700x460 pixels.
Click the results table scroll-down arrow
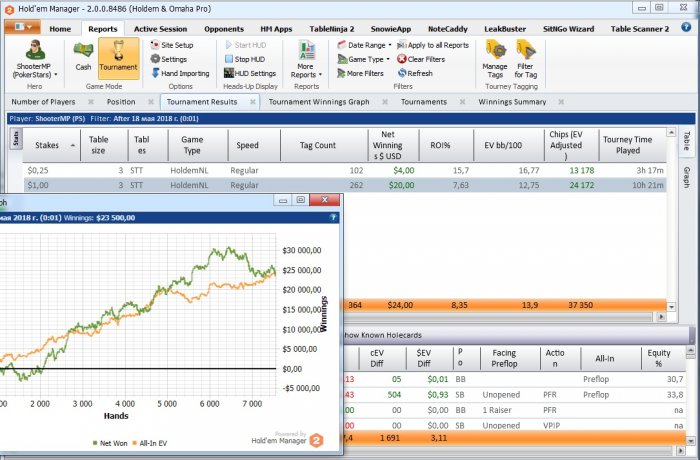pyautogui.click(x=671, y=307)
